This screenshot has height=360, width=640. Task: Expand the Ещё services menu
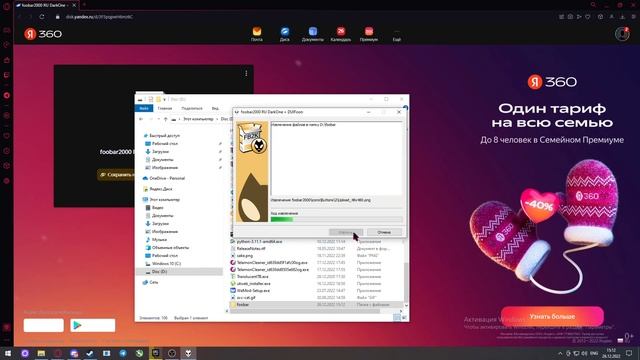coord(397,35)
